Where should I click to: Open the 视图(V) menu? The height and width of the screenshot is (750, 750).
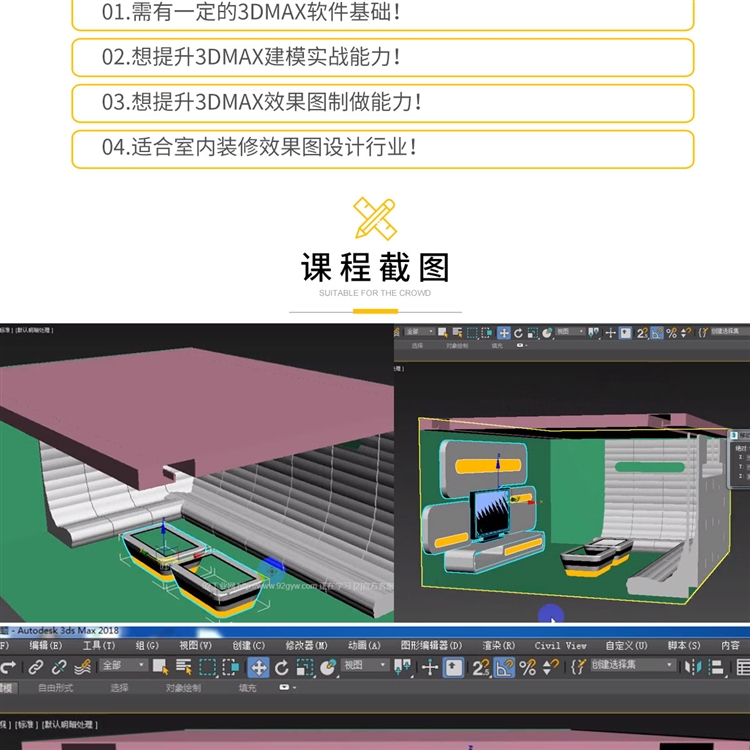pyautogui.click(x=196, y=645)
